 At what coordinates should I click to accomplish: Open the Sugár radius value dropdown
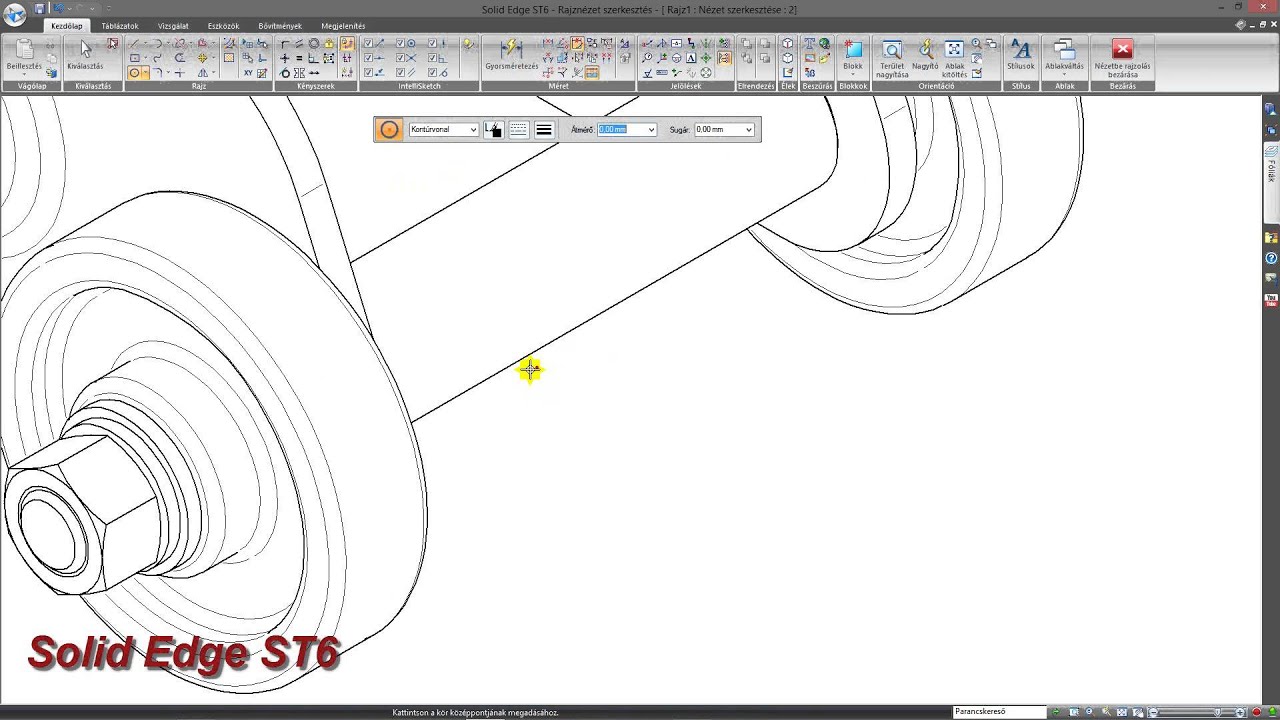(x=749, y=130)
